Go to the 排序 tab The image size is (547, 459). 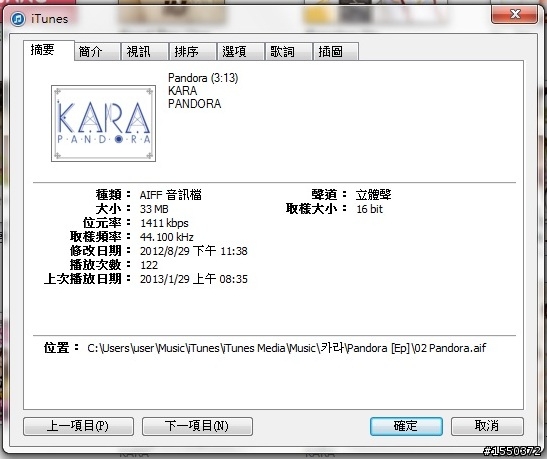click(193, 52)
